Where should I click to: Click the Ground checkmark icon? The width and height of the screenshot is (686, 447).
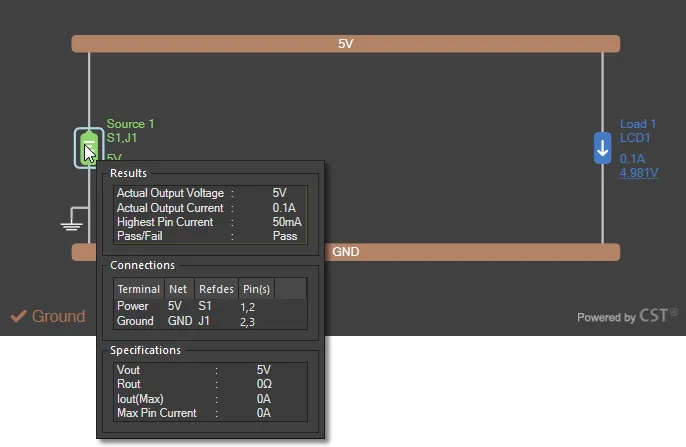click(18, 316)
